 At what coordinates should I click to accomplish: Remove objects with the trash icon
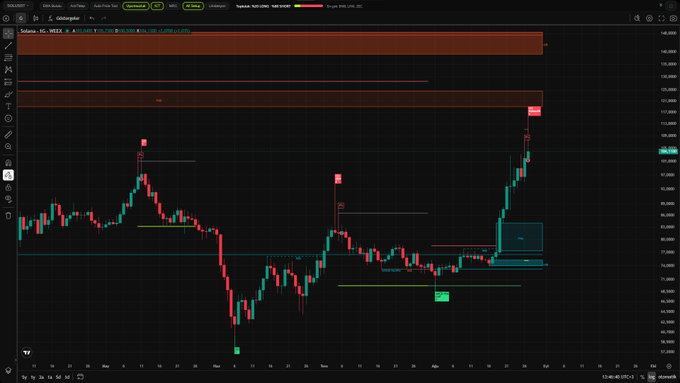click(x=8, y=216)
